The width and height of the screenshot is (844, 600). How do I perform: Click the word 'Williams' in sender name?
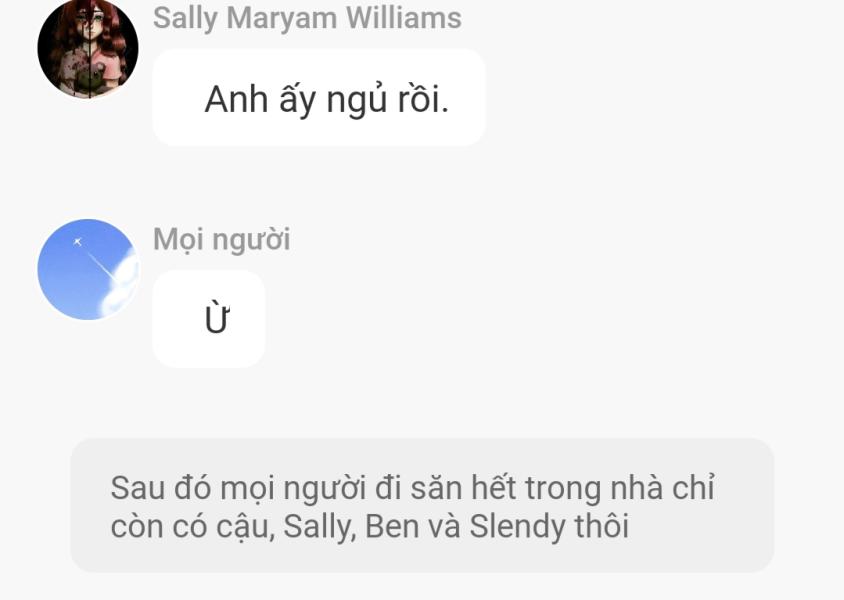(404, 18)
